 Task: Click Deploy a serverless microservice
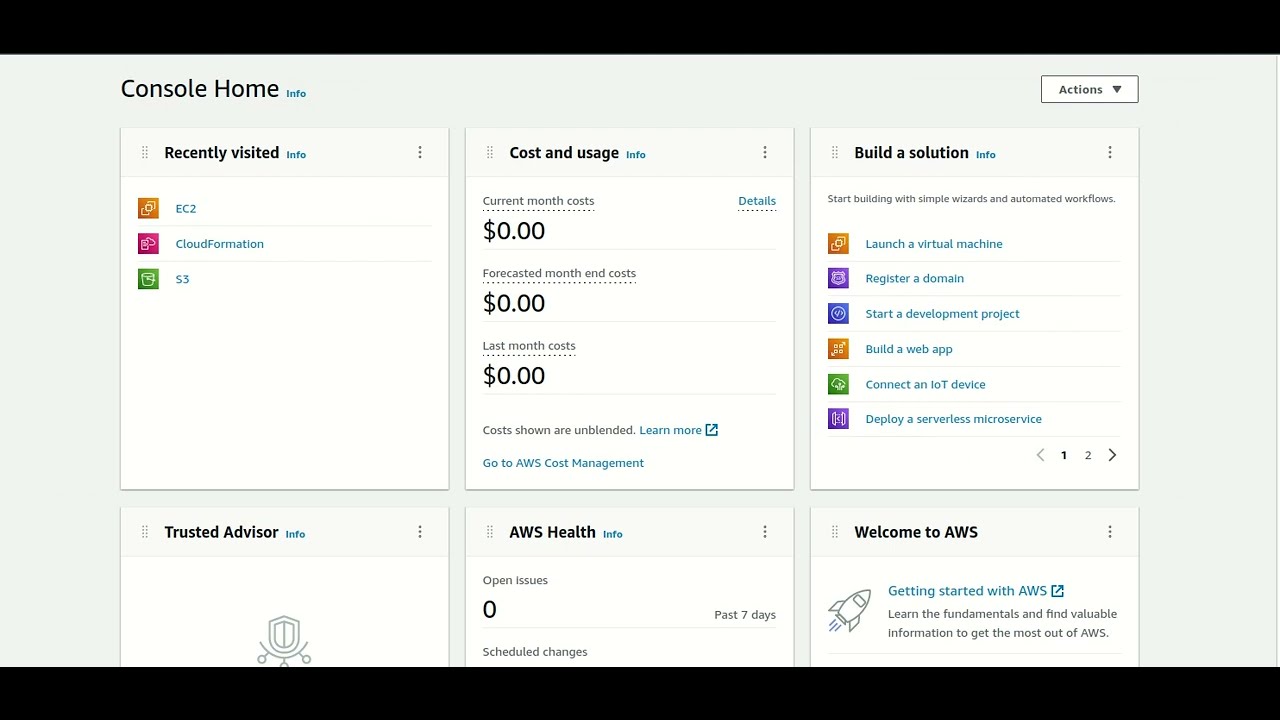[x=953, y=419]
